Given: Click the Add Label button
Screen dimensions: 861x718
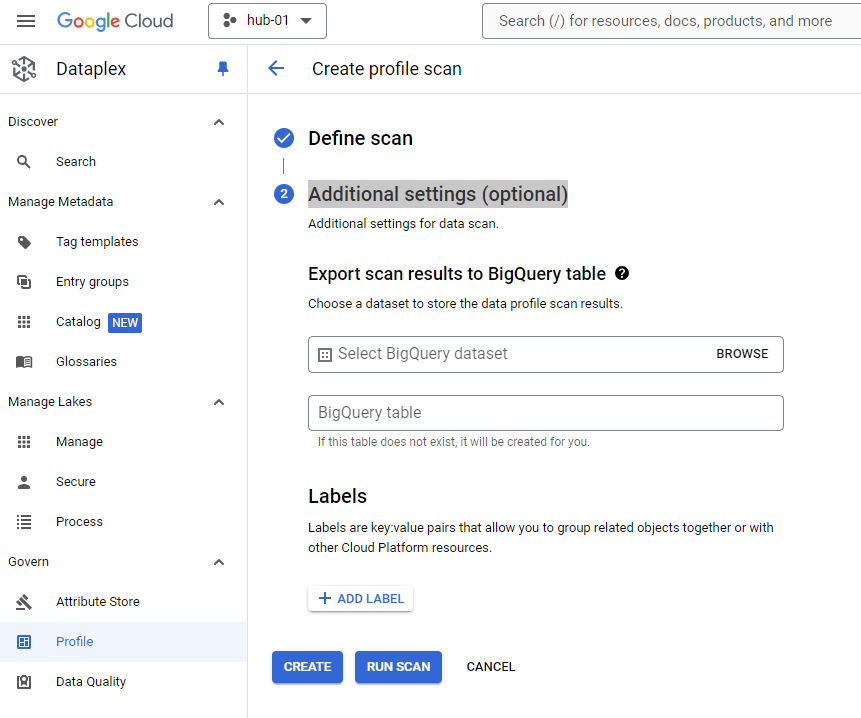Looking at the screenshot, I should tap(360, 599).
